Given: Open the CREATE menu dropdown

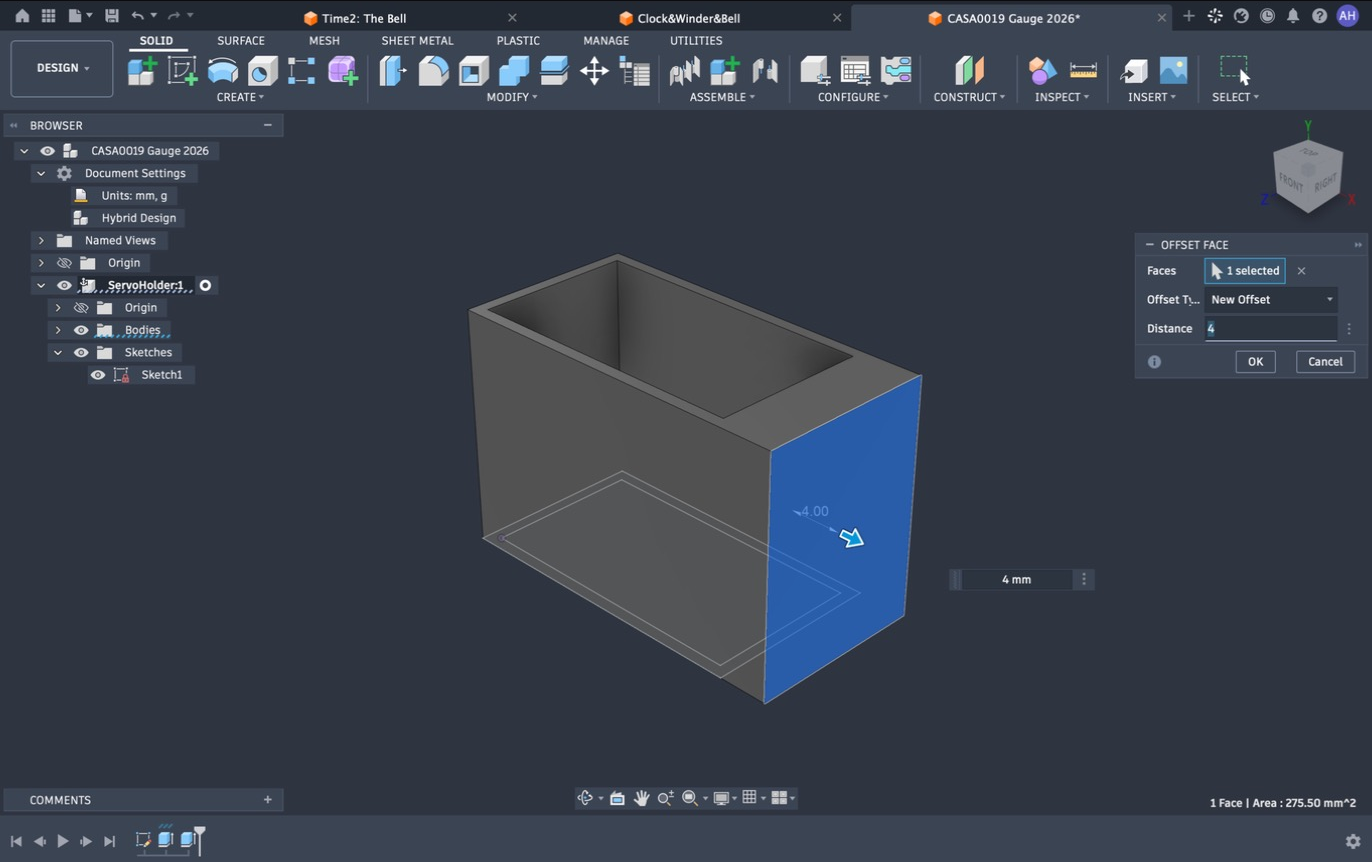Looking at the screenshot, I should [240, 97].
